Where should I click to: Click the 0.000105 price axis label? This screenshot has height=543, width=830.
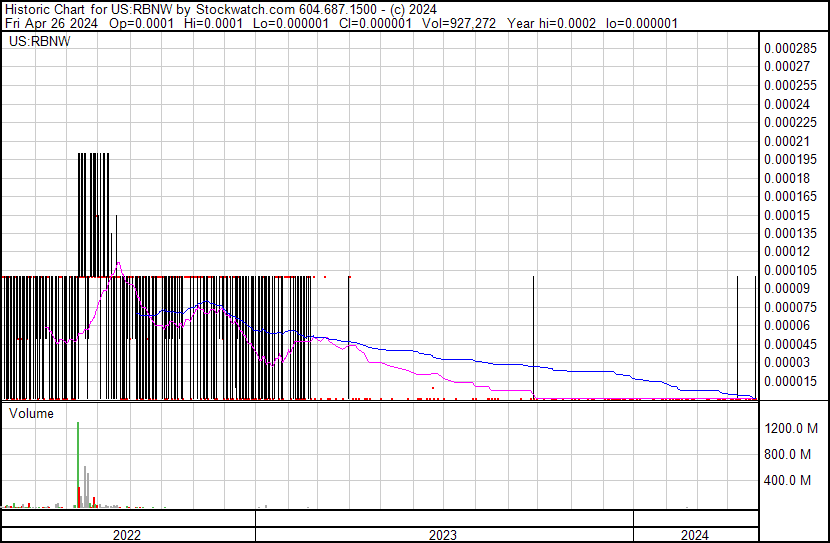[x=790, y=270]
